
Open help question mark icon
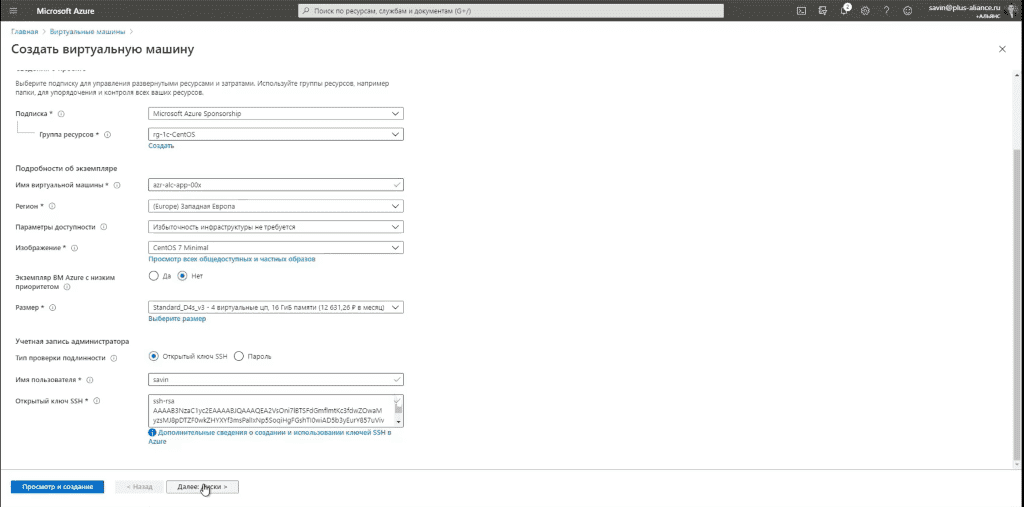click(x=886, y=10)
